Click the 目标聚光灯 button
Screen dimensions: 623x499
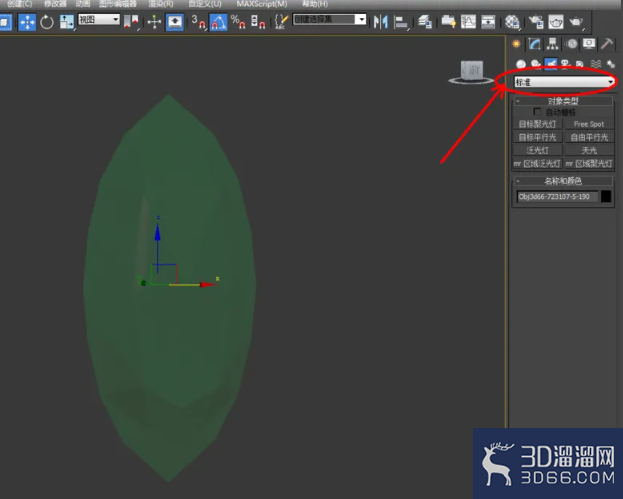538,124
